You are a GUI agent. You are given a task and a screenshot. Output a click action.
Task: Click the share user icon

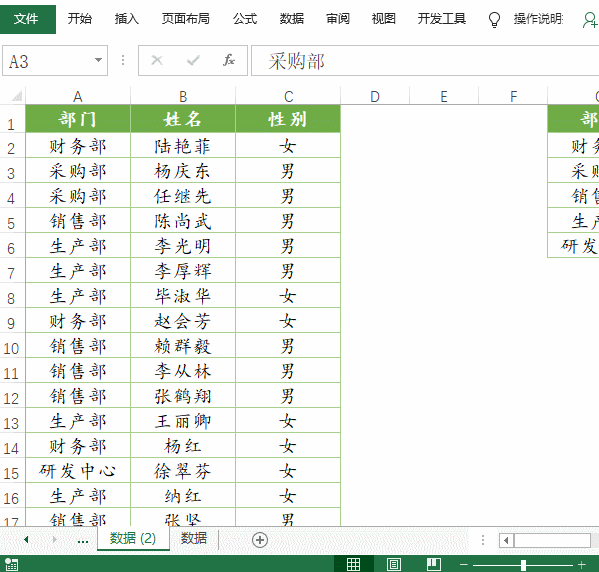coord(590,19)
